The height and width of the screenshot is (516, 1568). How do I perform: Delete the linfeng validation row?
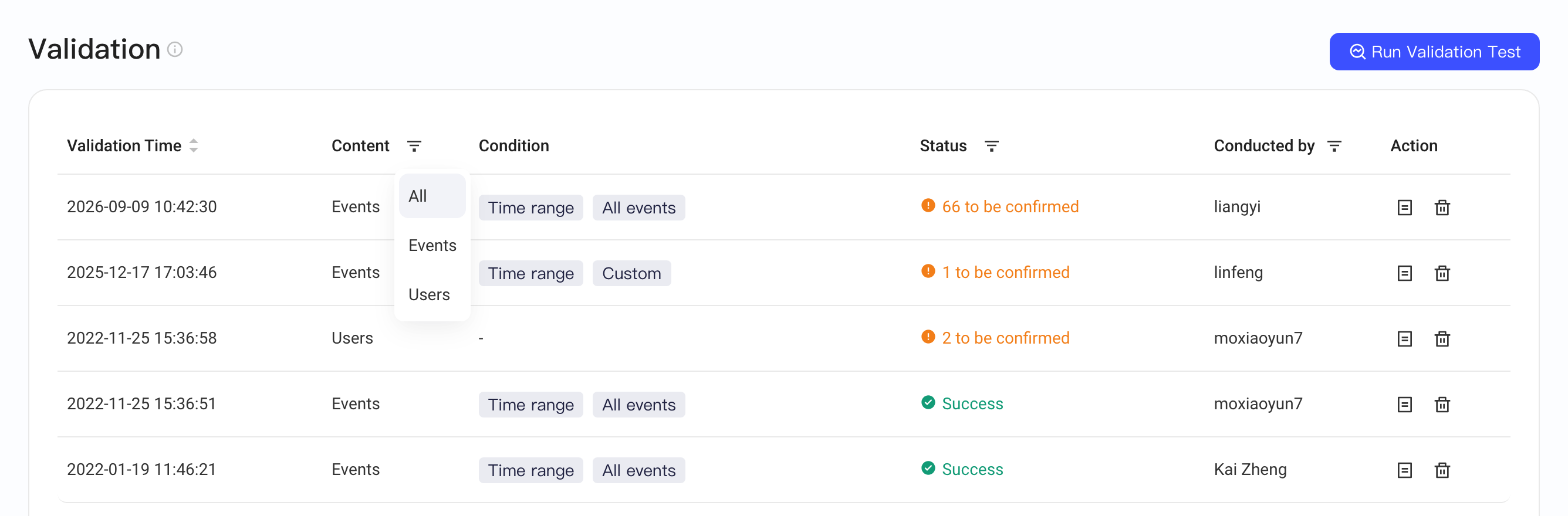coord(1442,273)
